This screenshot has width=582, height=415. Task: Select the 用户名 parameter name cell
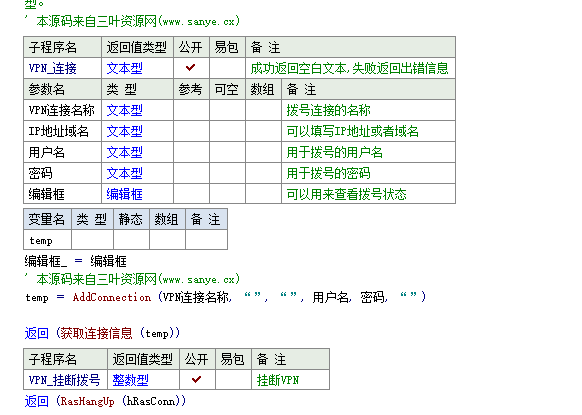click(x=62, y=152)
